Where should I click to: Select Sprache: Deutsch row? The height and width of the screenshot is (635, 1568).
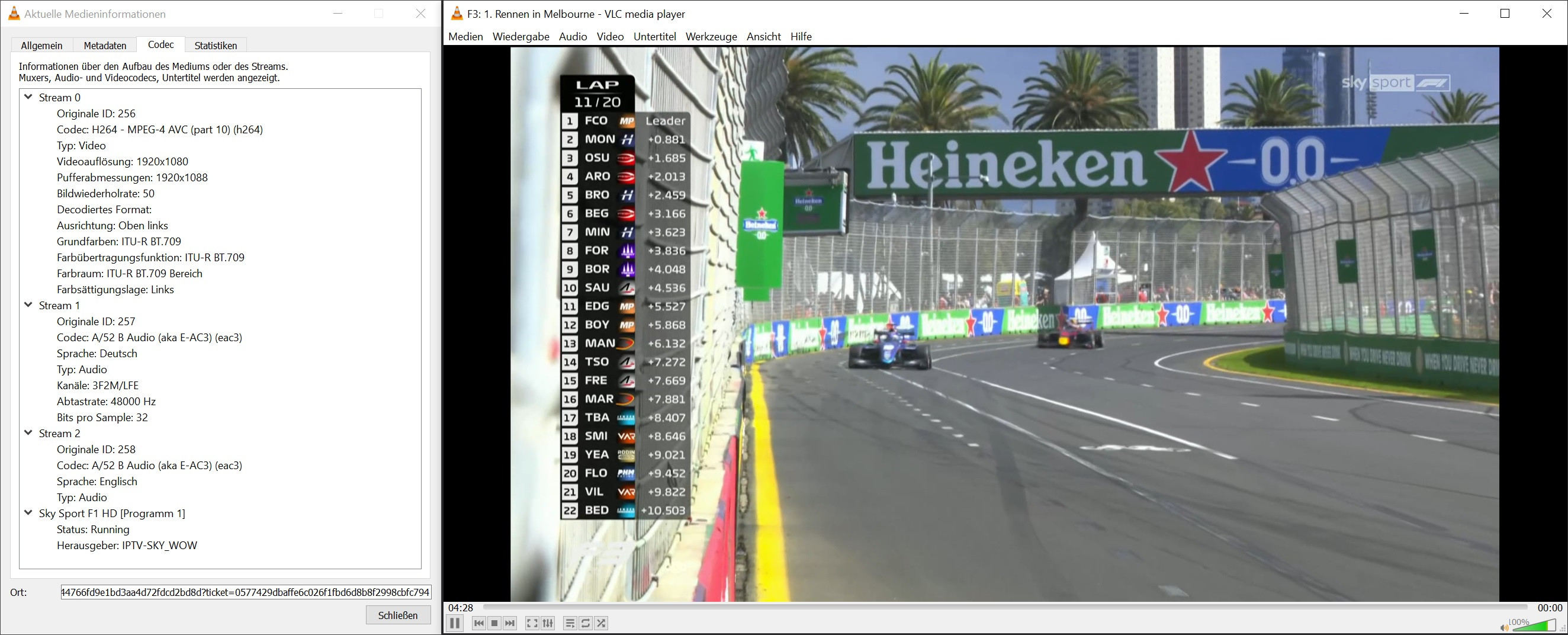[97, 353]
